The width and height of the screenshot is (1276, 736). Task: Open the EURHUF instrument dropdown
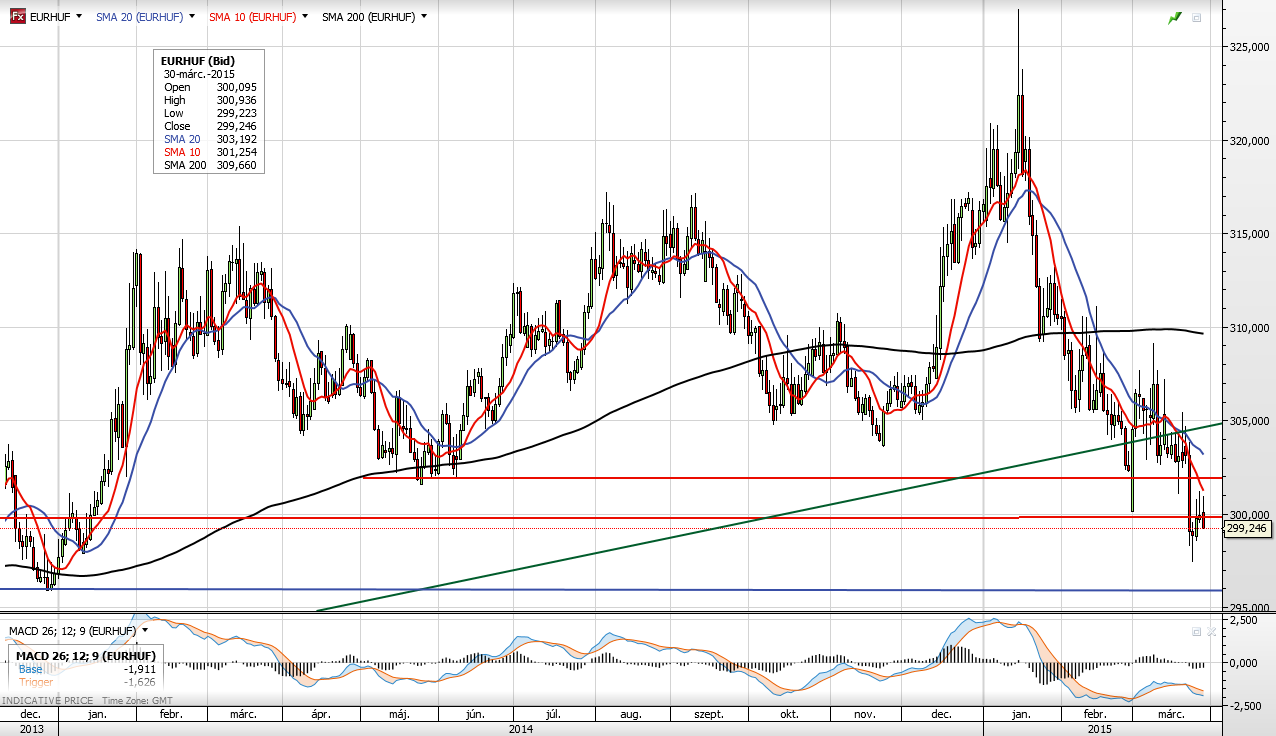point(78,17)
